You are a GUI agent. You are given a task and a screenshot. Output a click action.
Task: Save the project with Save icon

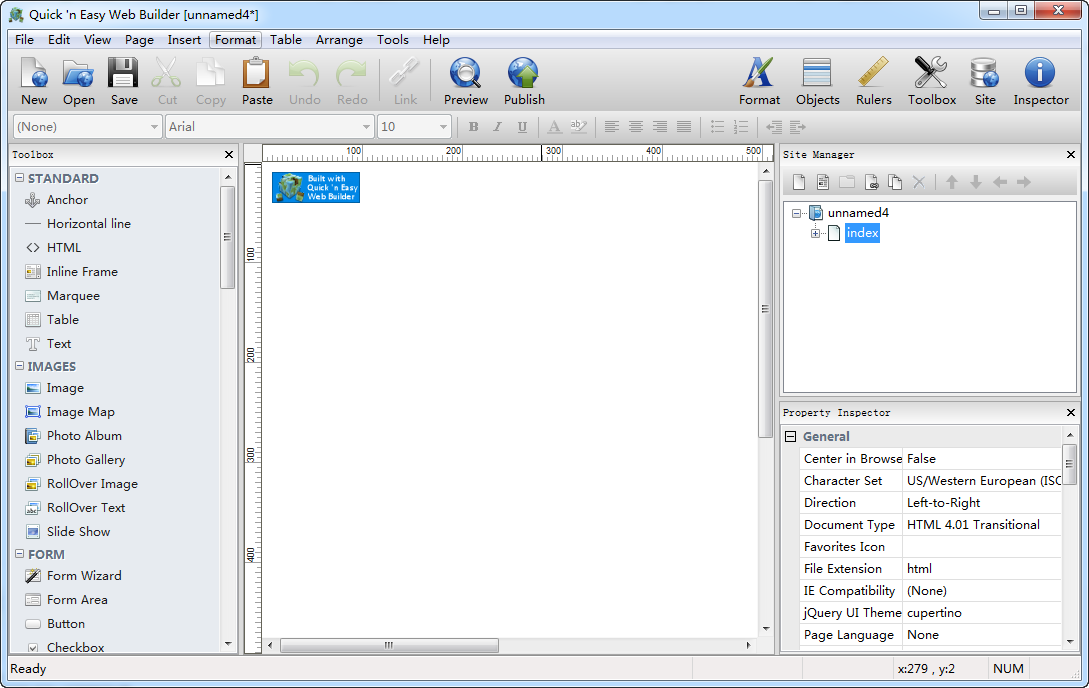pyautogui.click(x=124, y=81)
